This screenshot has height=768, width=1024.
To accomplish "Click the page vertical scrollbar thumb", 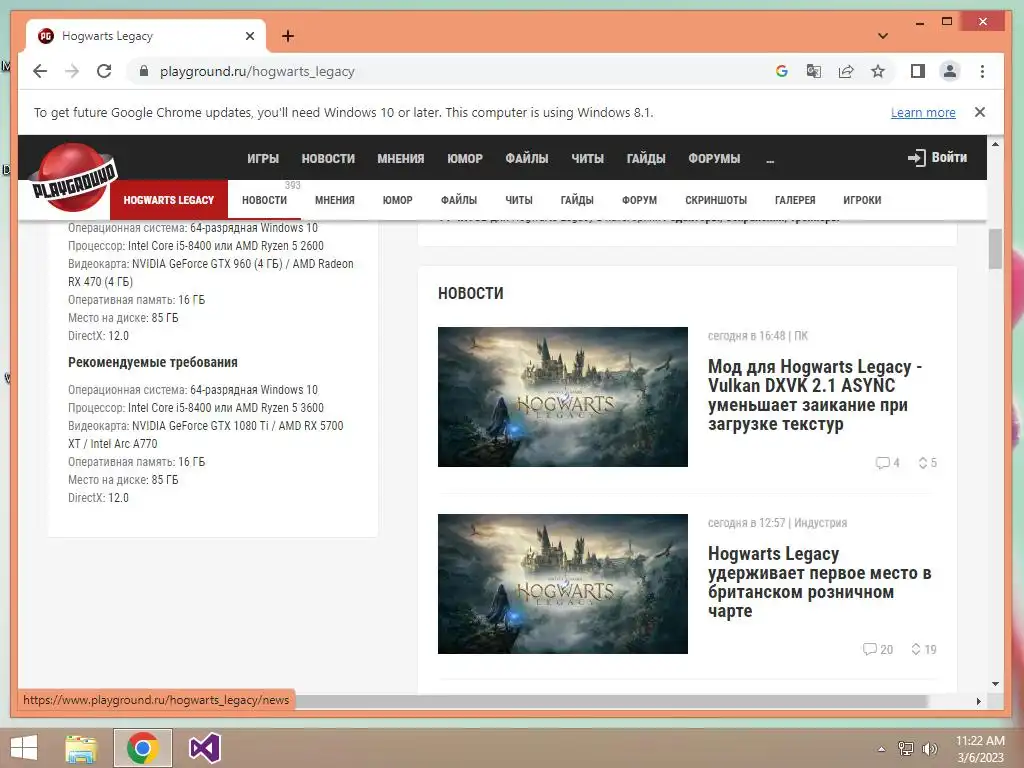I will coord(995,249).
